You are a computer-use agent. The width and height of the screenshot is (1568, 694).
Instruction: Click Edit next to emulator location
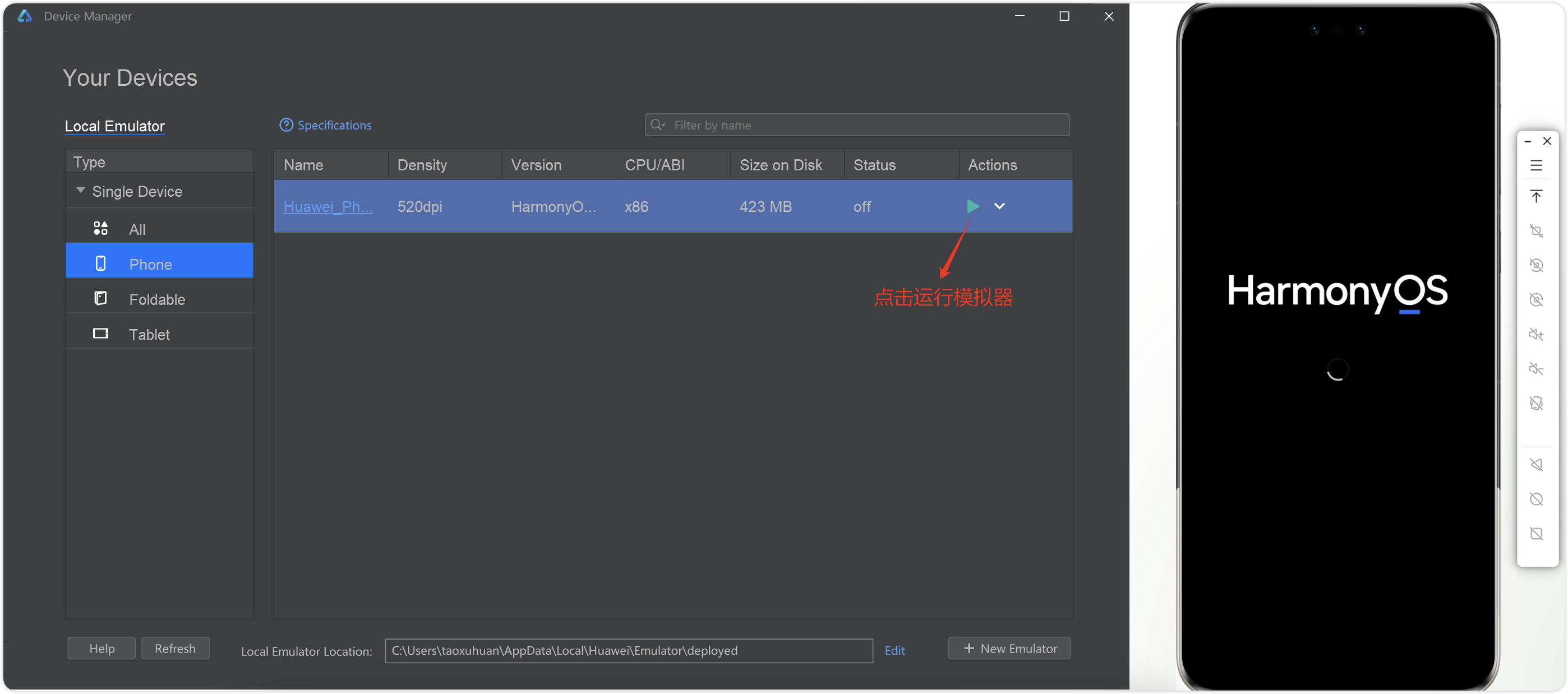point(894,650)
